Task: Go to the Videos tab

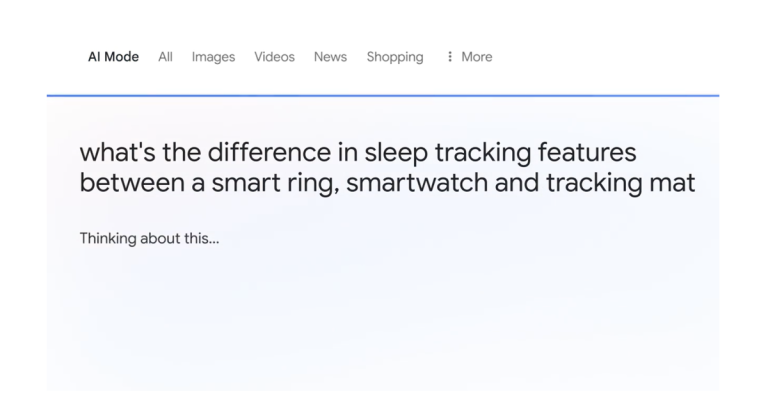Action: click(274, 57)
